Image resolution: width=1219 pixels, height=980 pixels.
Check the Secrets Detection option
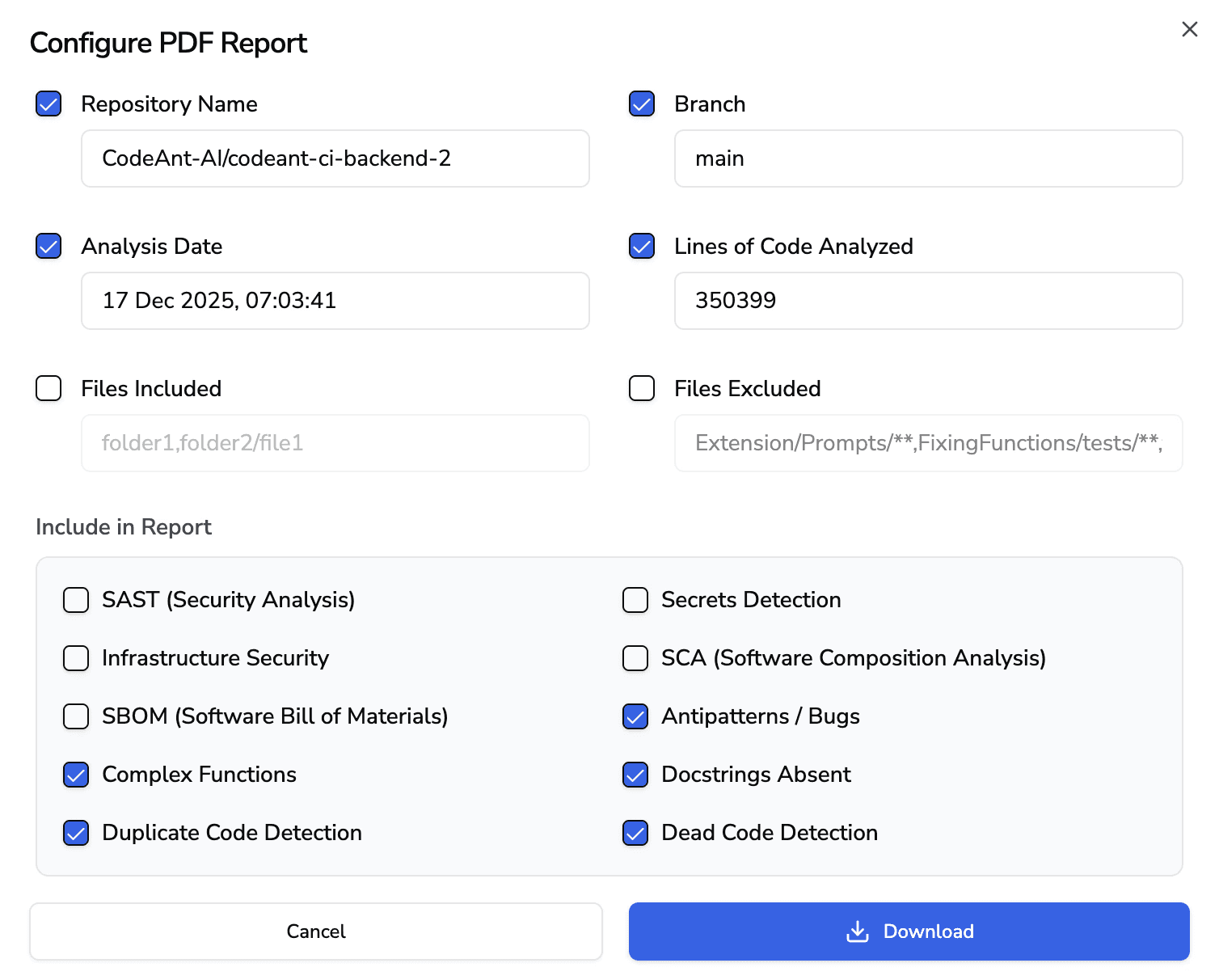click(635, 600)
